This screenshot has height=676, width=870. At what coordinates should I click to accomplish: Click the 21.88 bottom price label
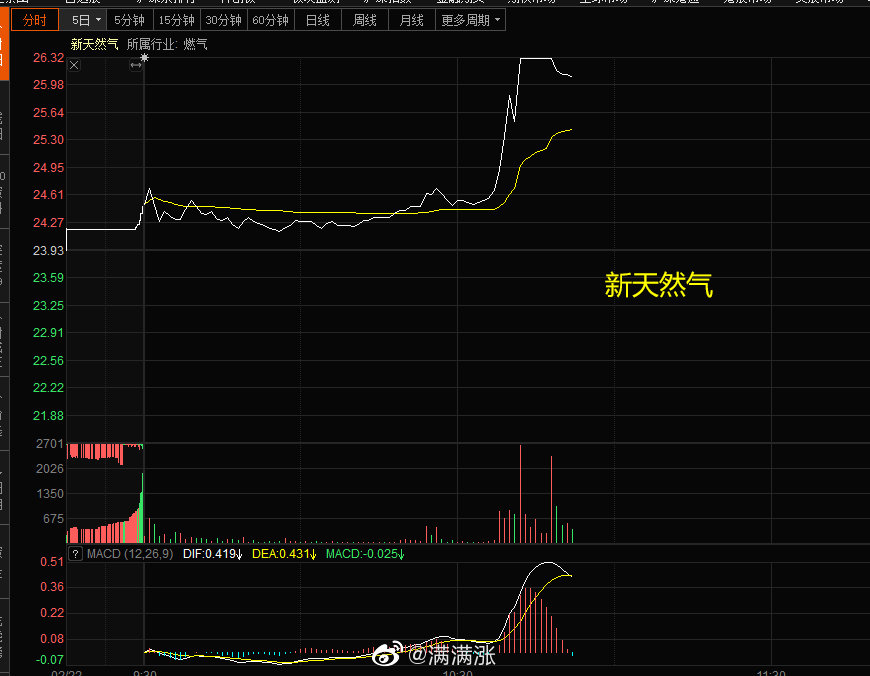click(48, 416)
